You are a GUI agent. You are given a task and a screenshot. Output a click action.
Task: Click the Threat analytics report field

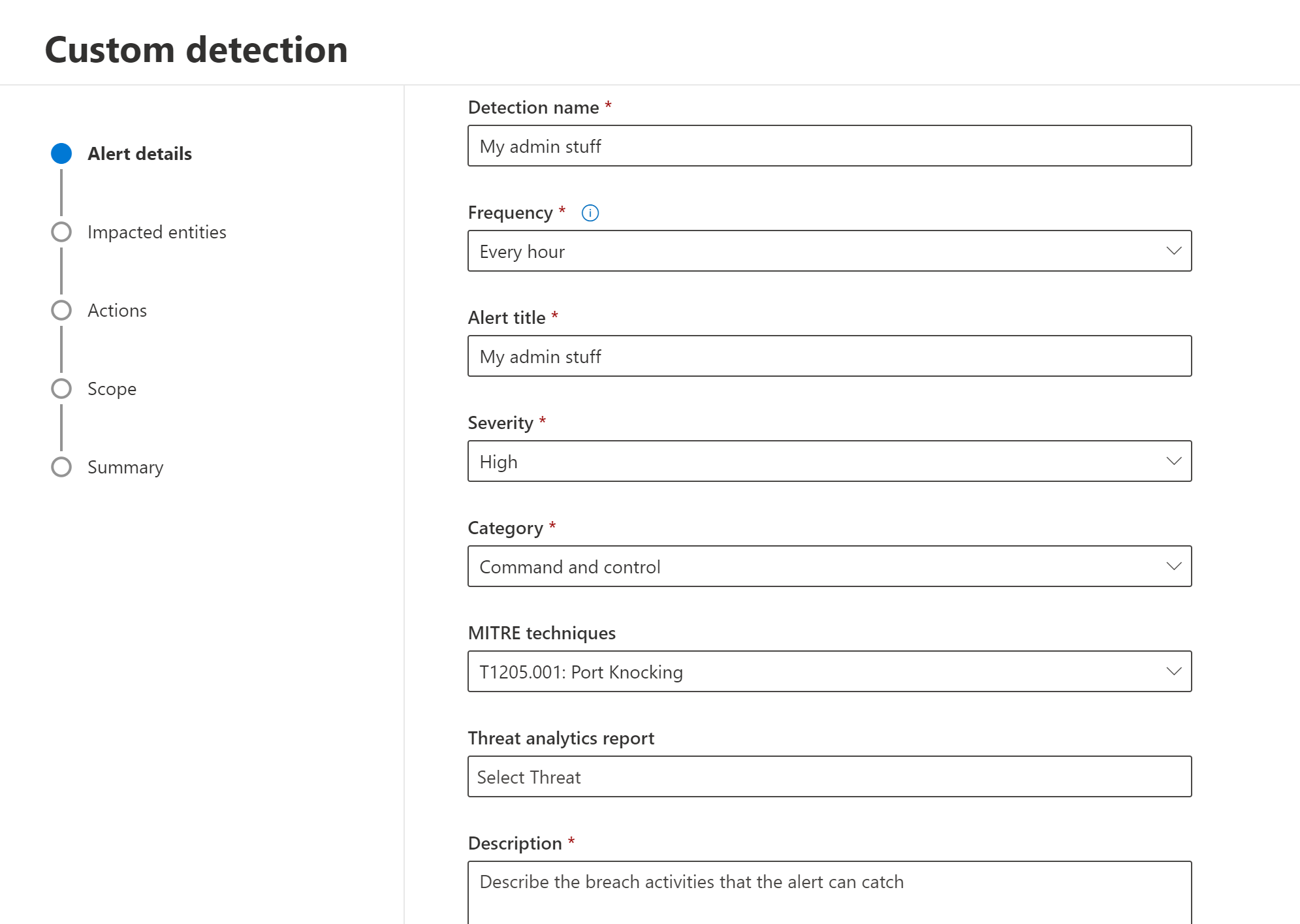point(829,777)
